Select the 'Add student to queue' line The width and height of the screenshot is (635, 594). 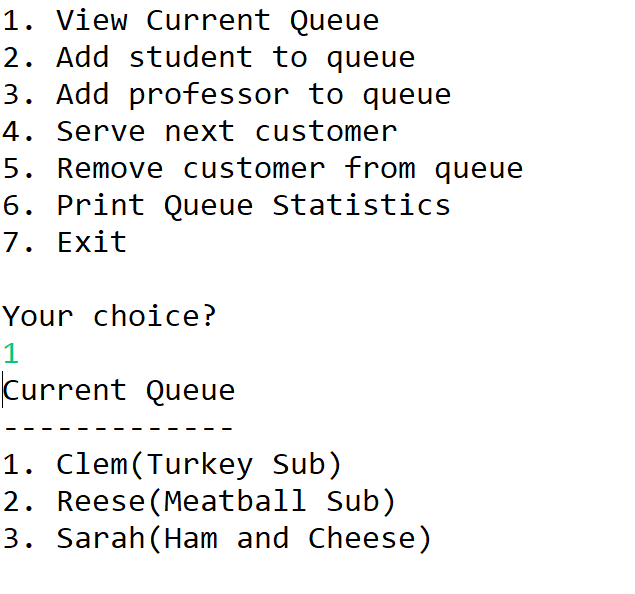point(209,57)
